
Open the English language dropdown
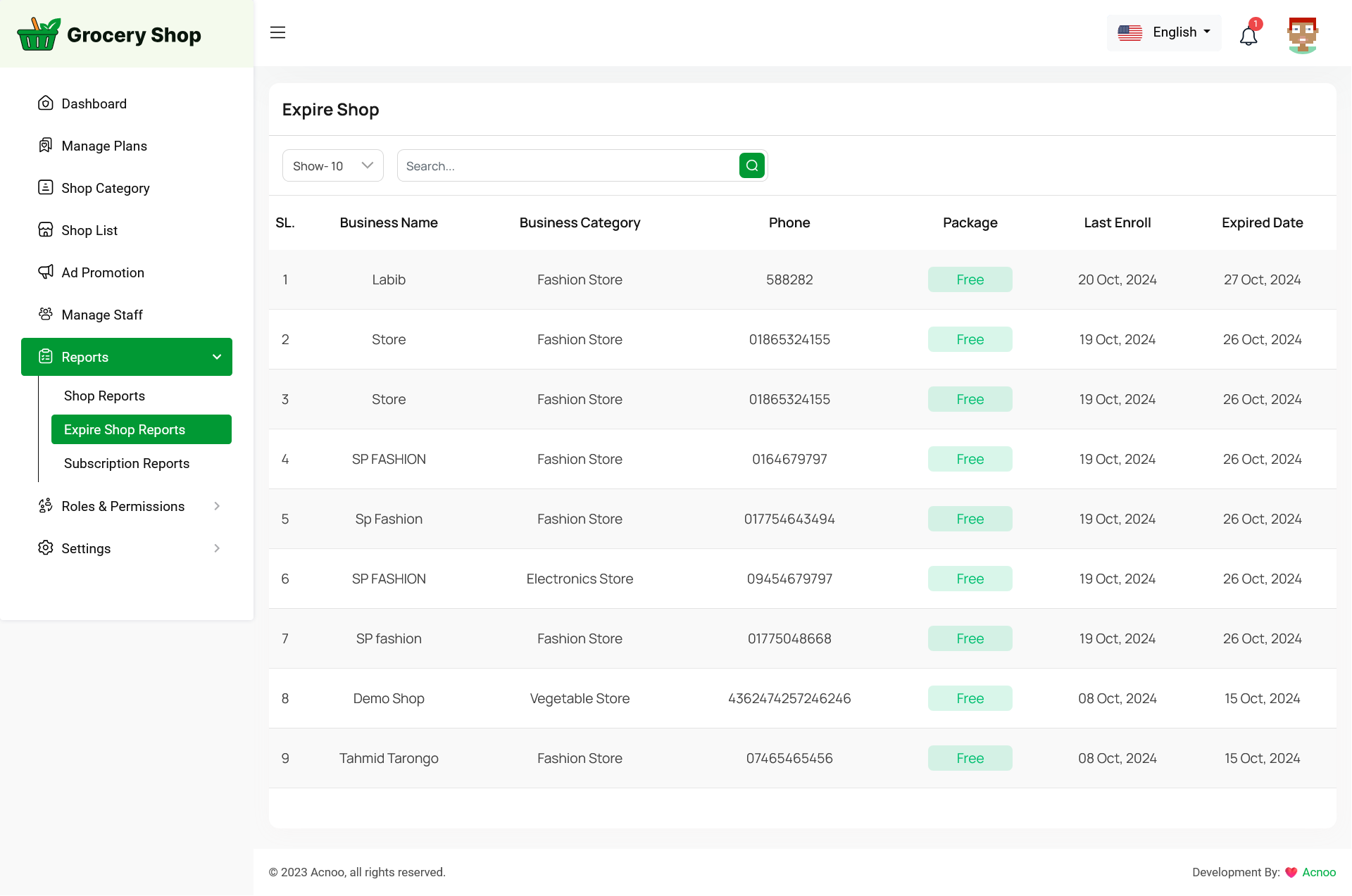pyautogui.click(x=1164, y=32)
